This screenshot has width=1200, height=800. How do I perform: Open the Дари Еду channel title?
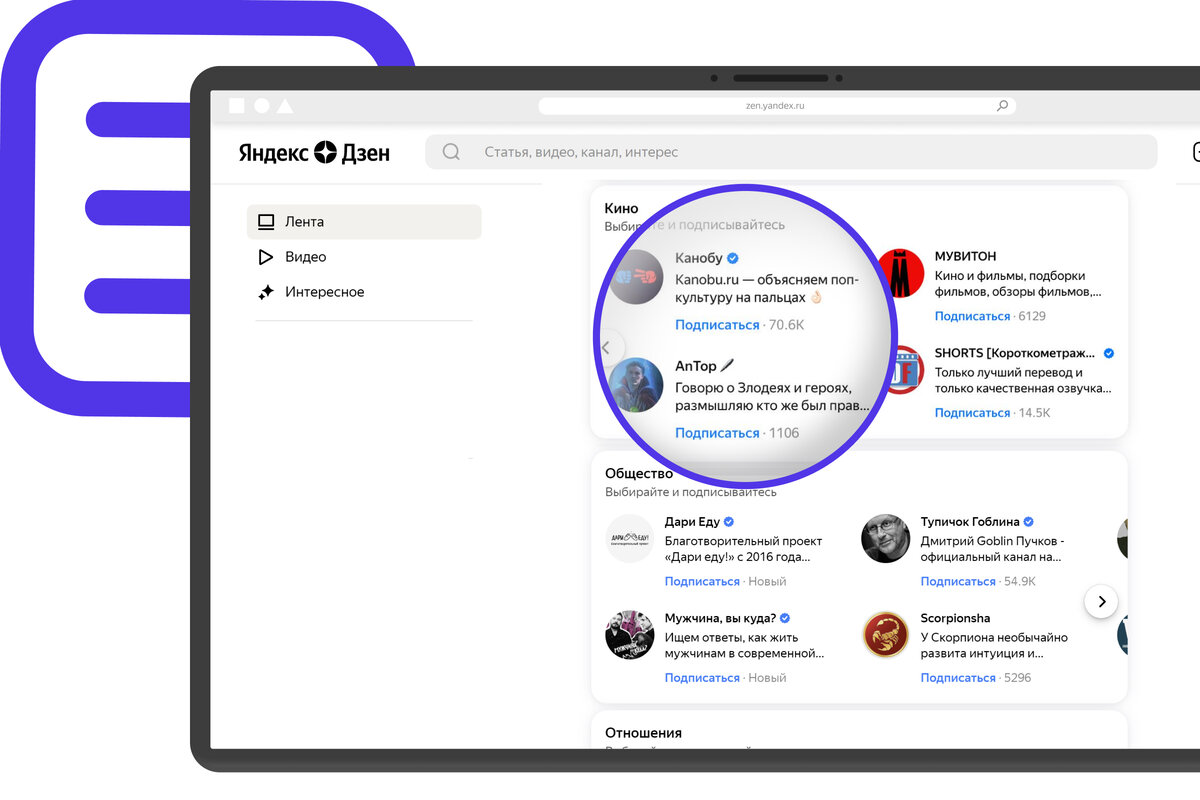(692, 522)
